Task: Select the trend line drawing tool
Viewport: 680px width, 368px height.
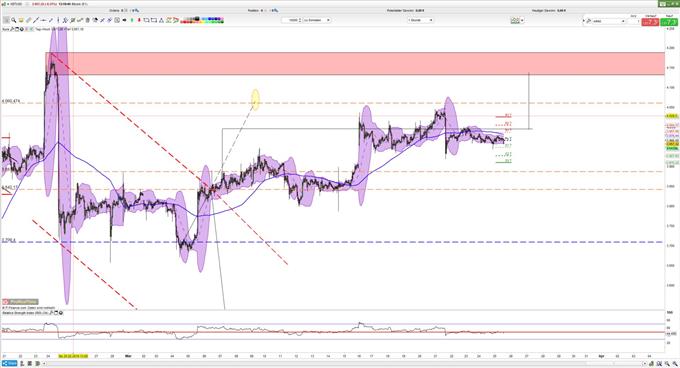Action: (36, 20)
